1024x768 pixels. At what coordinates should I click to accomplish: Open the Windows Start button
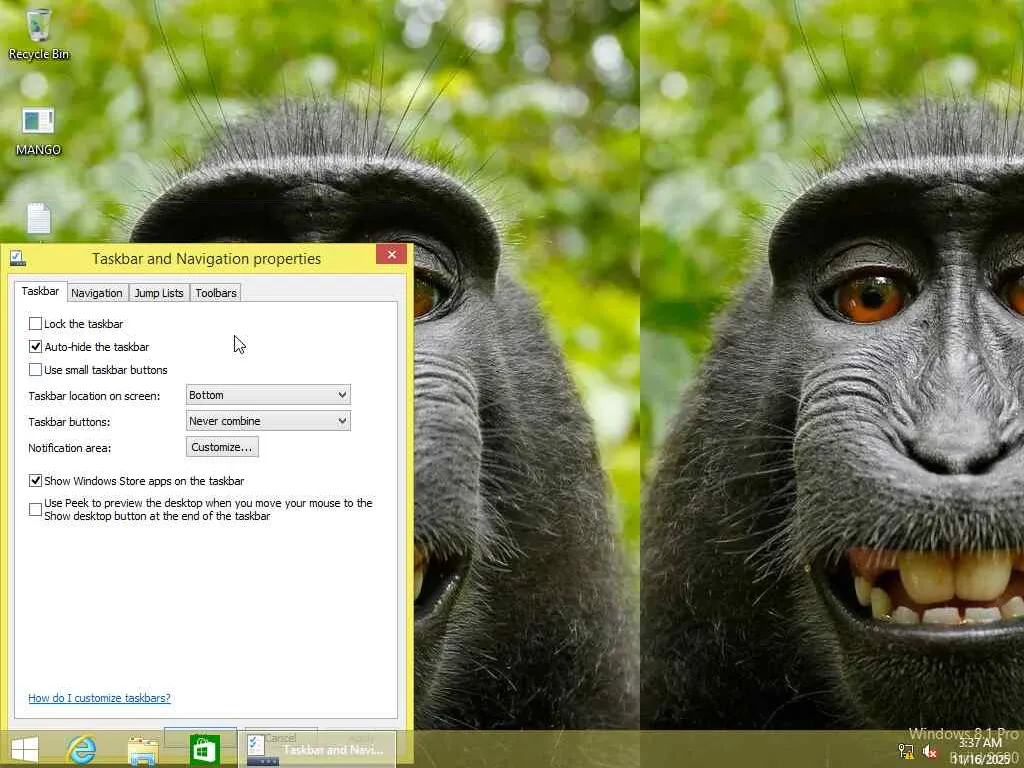(x=25, y=750)
